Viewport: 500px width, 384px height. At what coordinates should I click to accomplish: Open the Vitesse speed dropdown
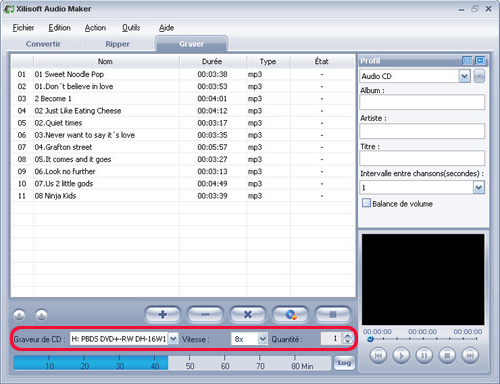pos(263,339)
